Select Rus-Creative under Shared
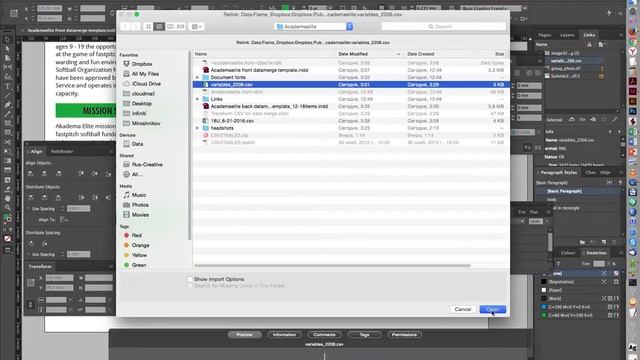Viewport: 640px width, 360px height. [147, 164]
